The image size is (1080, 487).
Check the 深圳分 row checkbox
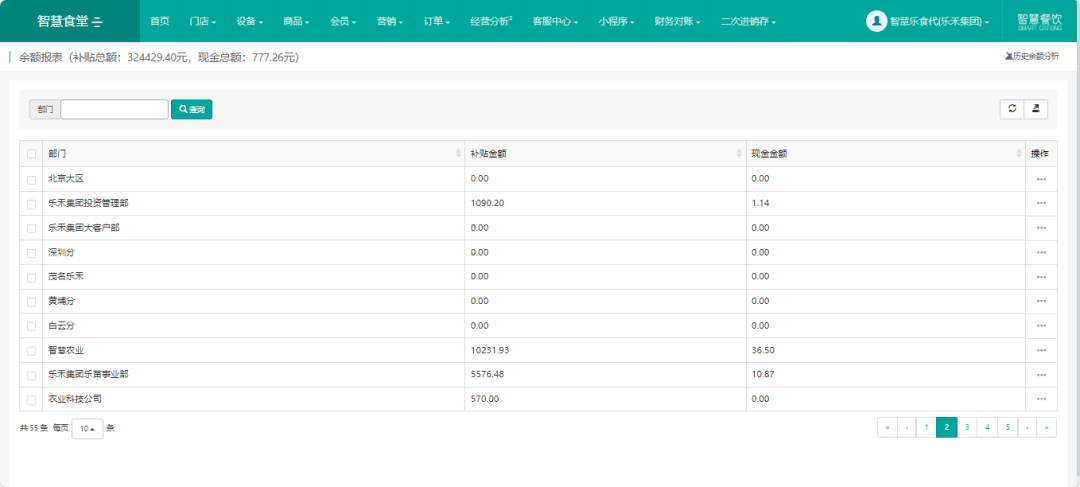point(31,253)
